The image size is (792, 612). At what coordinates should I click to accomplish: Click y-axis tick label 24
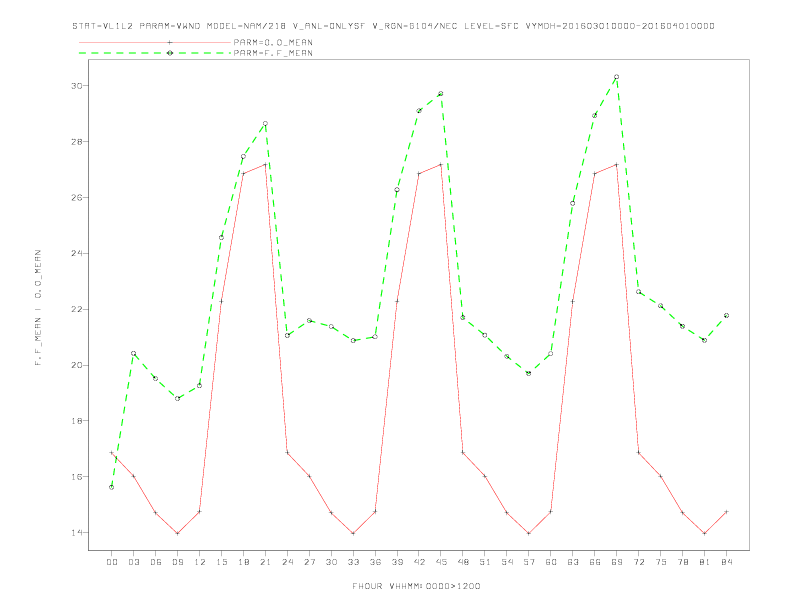(x=76, y=253)
